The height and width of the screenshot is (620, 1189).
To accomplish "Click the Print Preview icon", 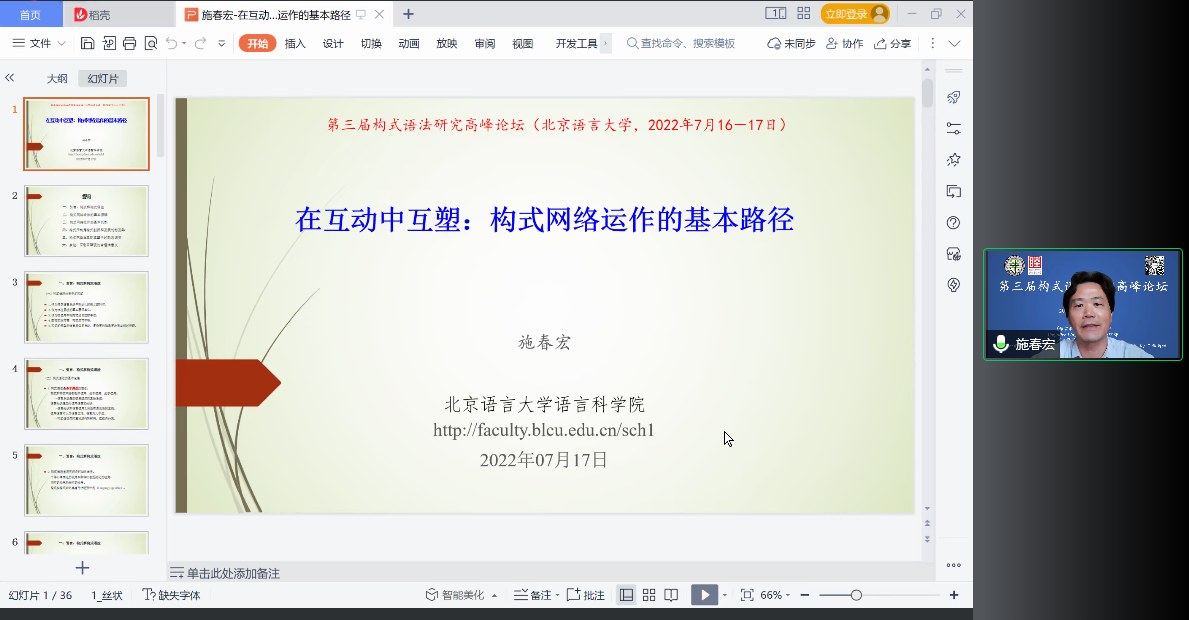I will pyautogui.click(x=150, y=43).
